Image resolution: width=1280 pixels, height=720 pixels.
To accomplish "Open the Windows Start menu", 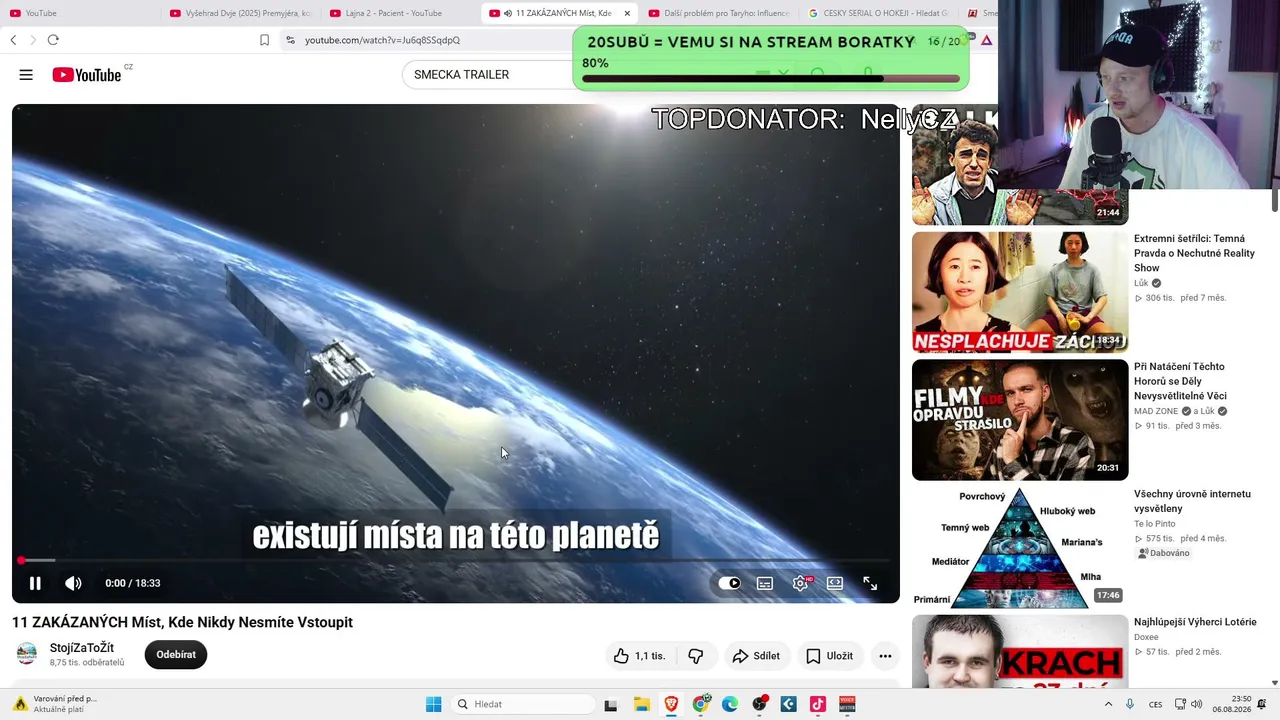I will tap(433, 704).
